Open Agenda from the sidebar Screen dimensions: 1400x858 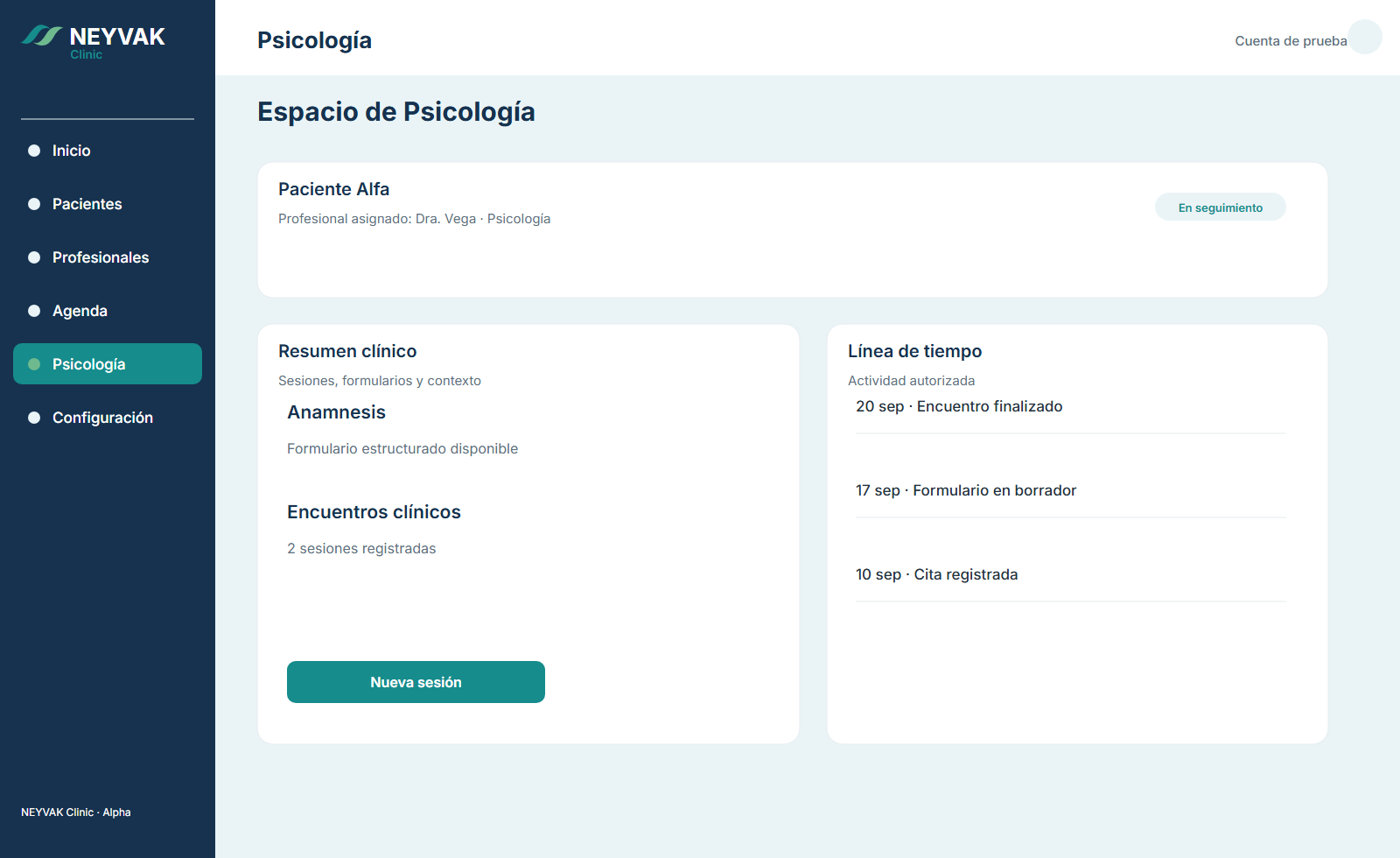click(x=108, y=311)
